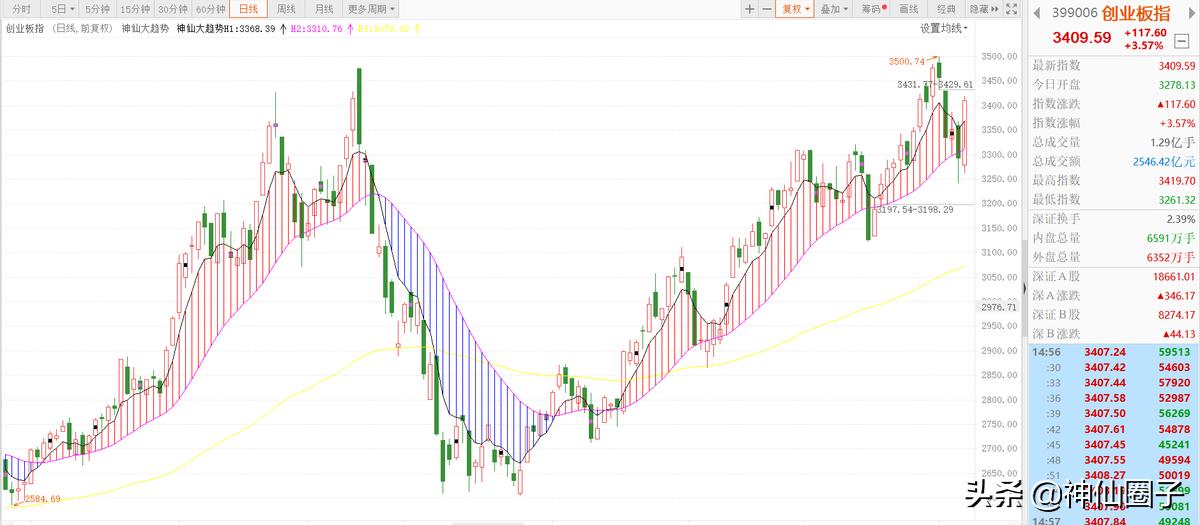Click current price 3409.59 in header

click(x=1081, y=38)
